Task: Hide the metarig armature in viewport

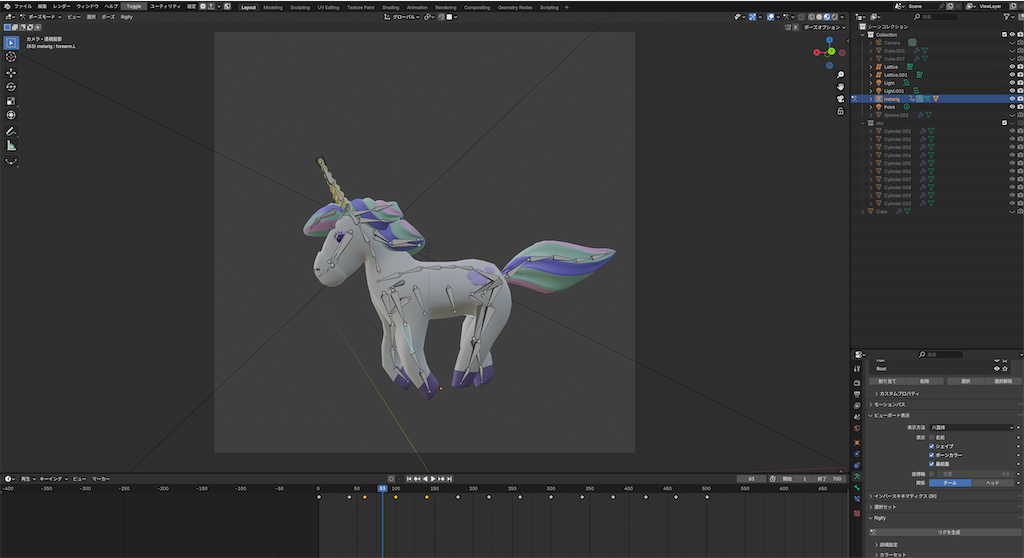Action: (x=1012, y=99)
